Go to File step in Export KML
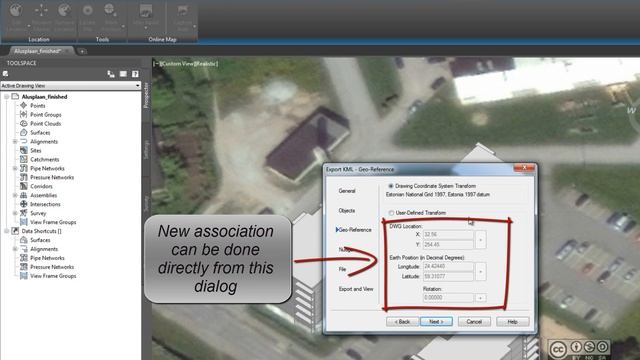 (342, 269)
